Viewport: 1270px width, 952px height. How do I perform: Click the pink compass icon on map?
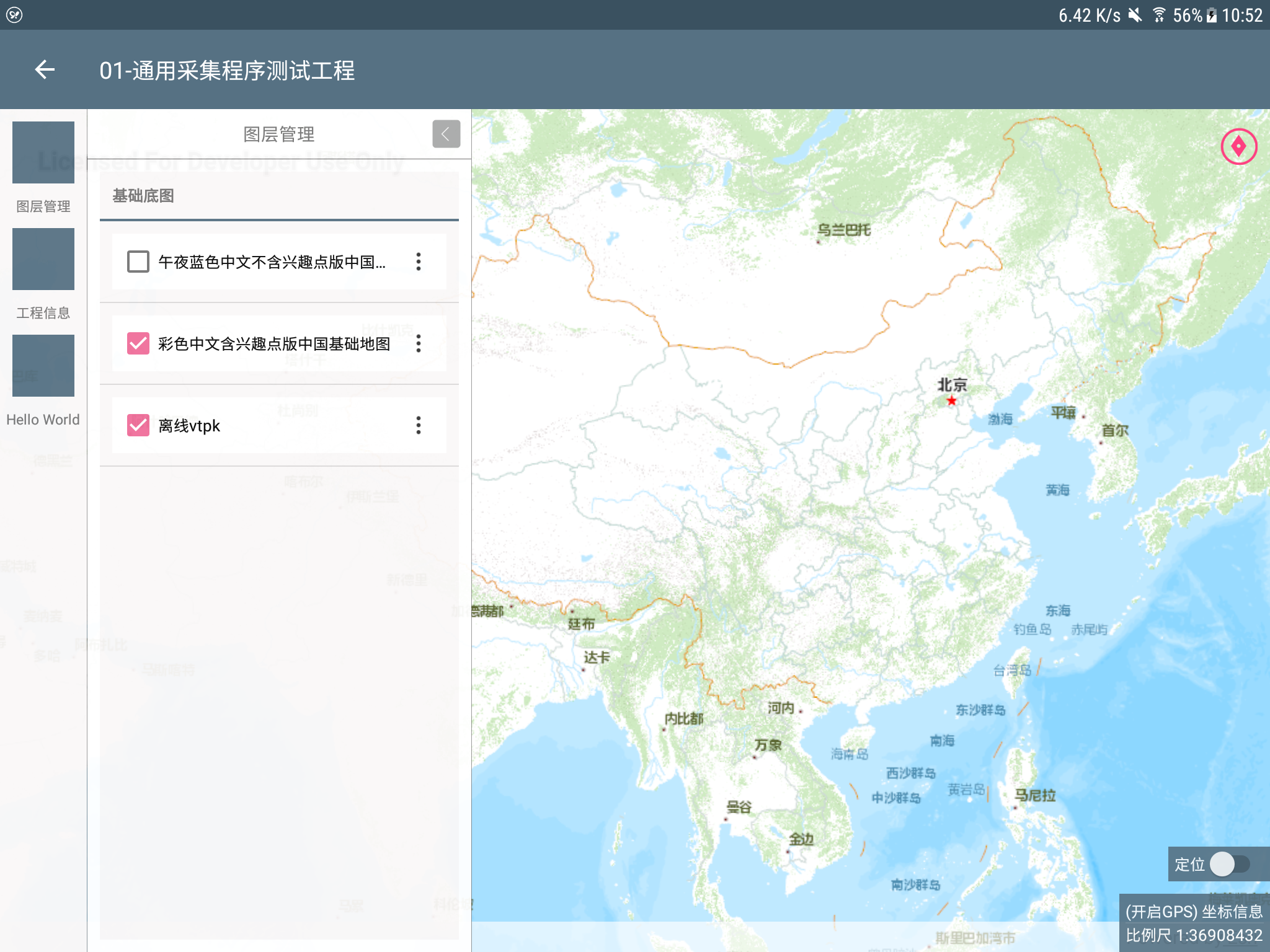[1238, 147]
